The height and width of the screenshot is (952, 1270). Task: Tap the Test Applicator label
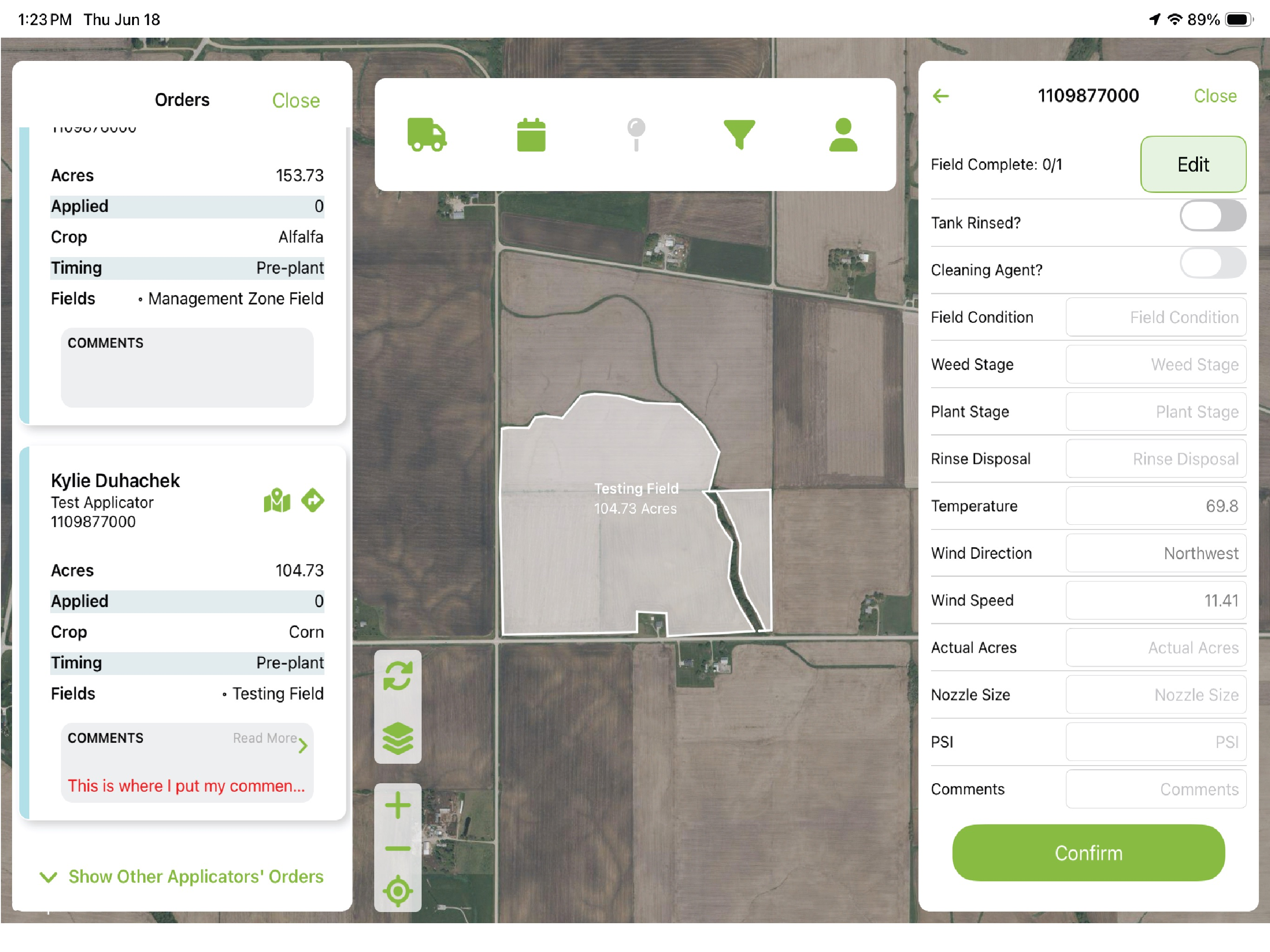[x=102, y=502]
